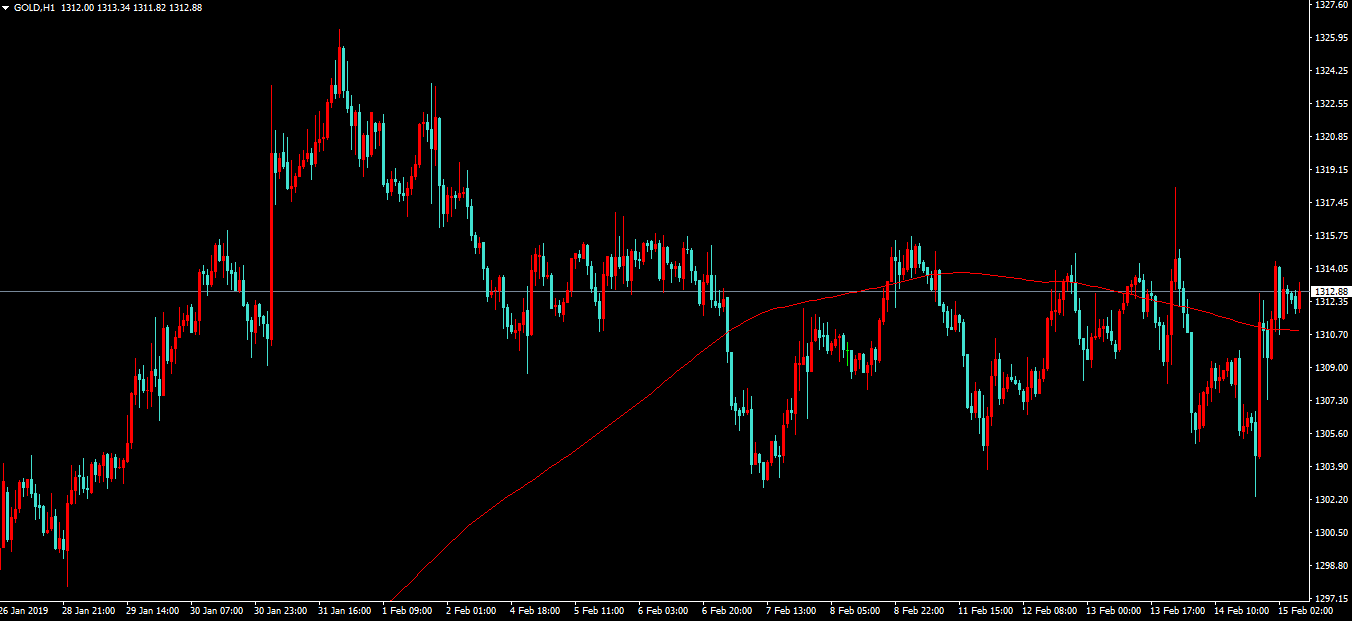The height and width of the screenshot is (621, 1352).
Task: Click the 31 Jan 16:00 time label
Action: [x=345, y=610]
